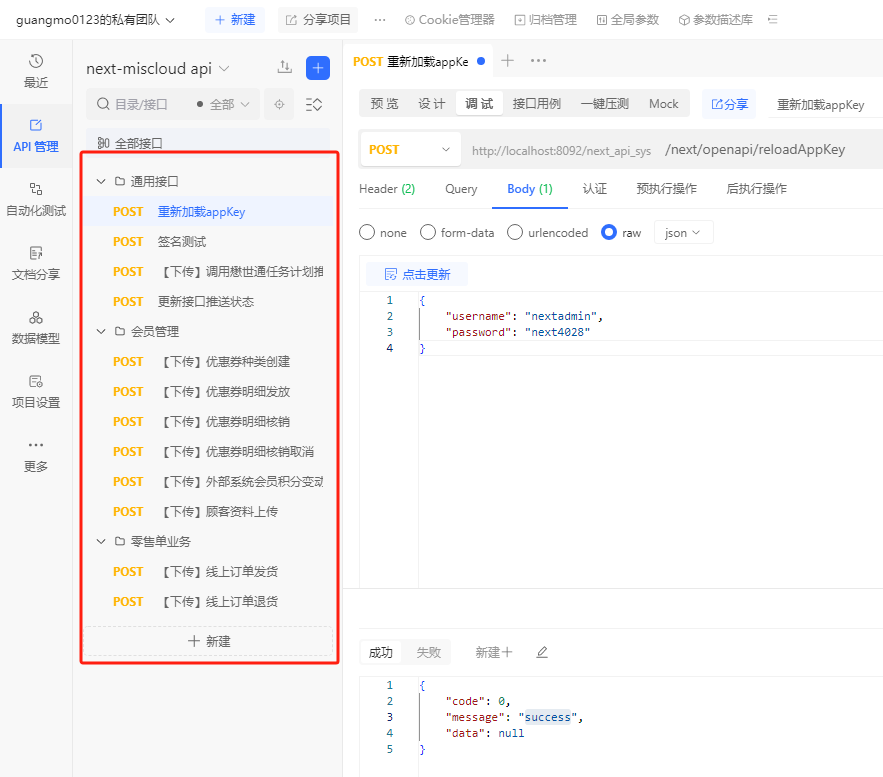
Task: Click the pencil edit icon beside 新建+
Action: pos(542,652)
